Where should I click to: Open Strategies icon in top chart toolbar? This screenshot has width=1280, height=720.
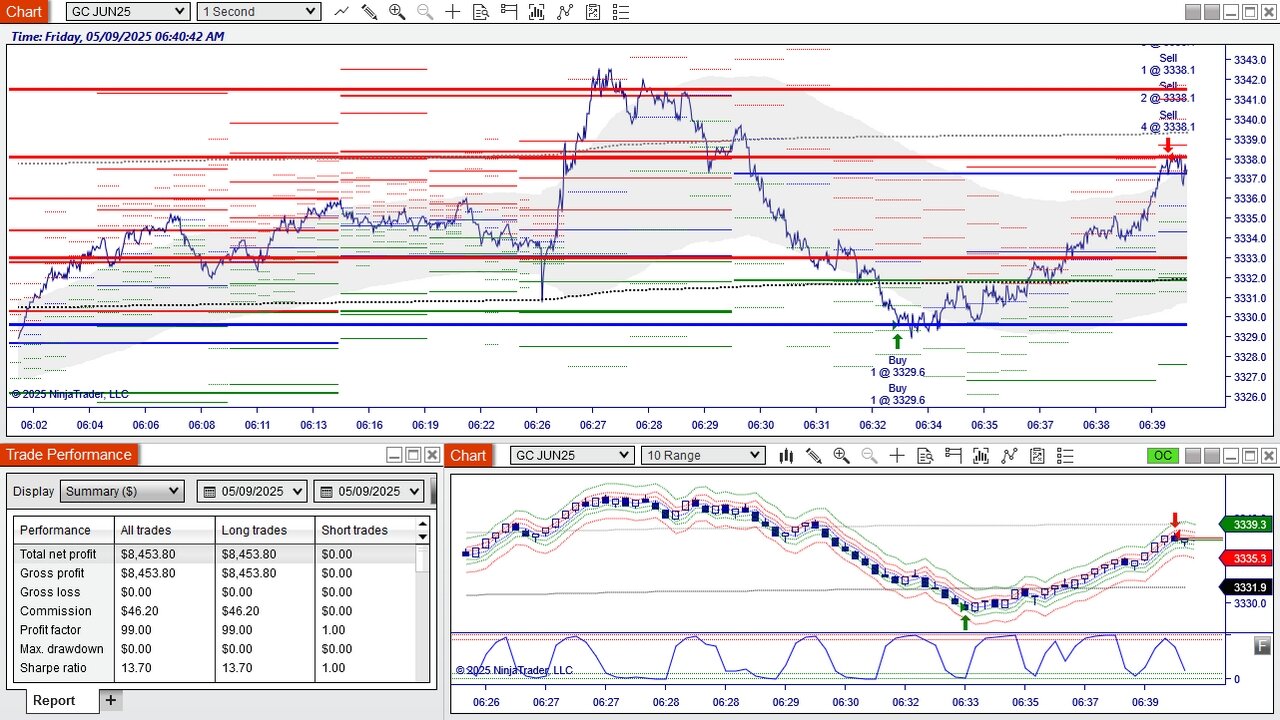593,12
